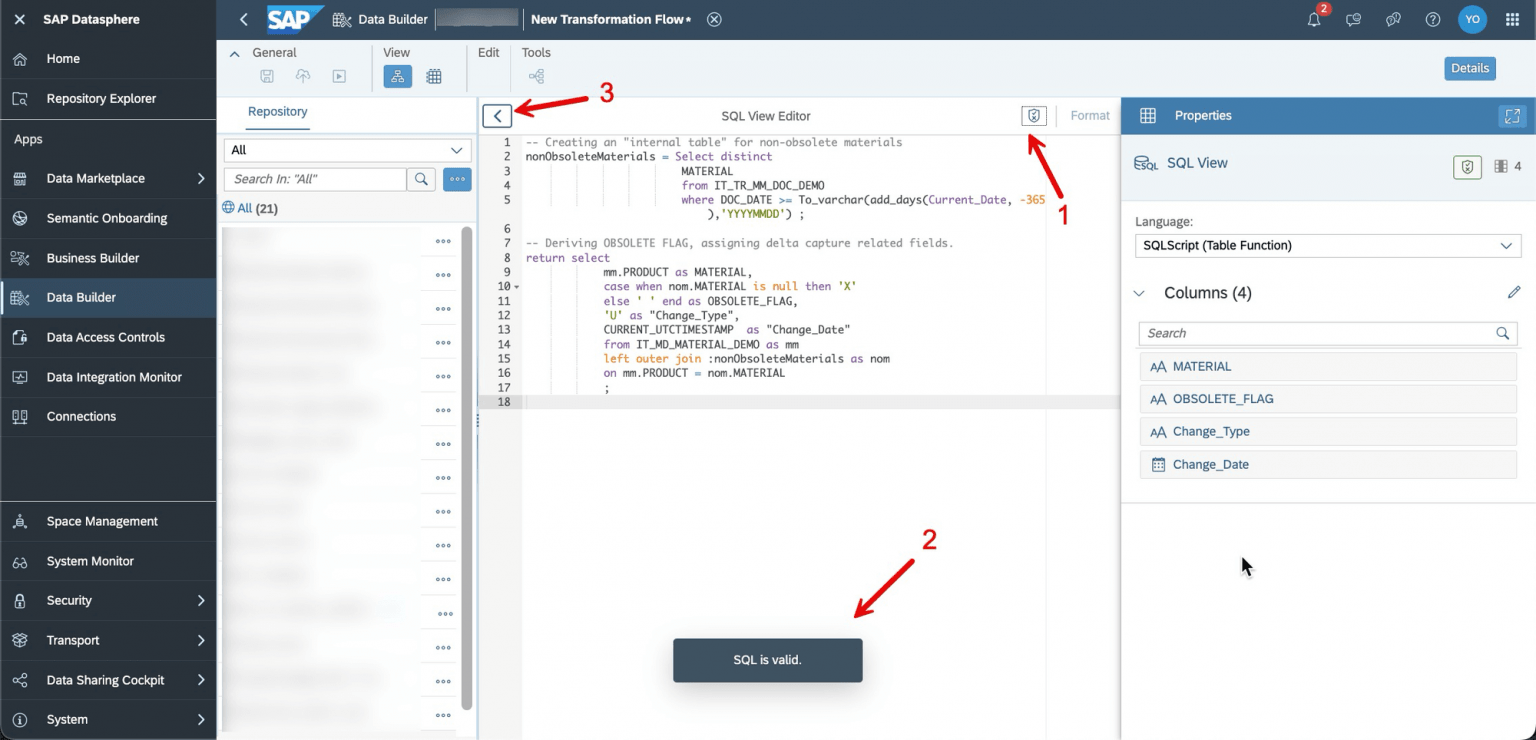Viewport: 1536px width, 740px height.
Task: Open the YO user avatar menu
Action: click(1472, 19)
